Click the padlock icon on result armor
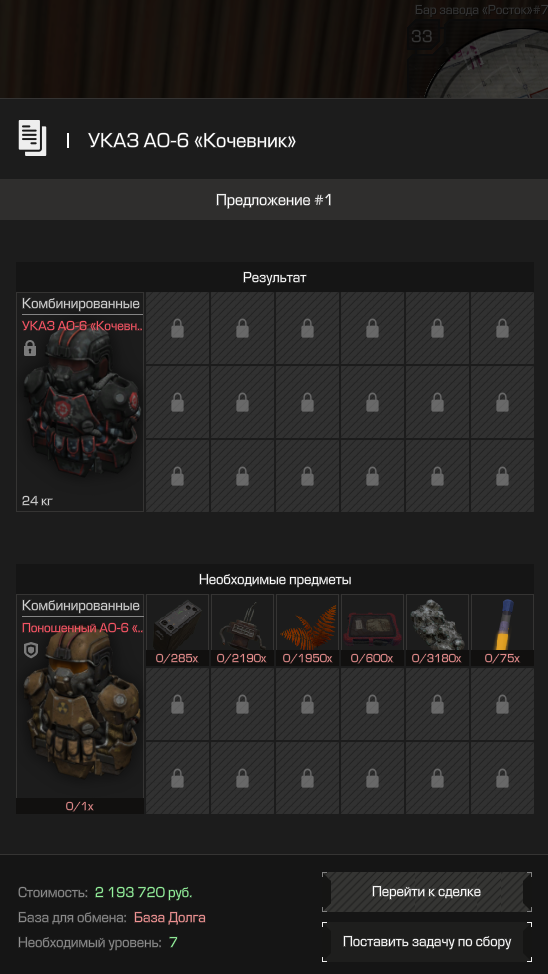548x974 pixels. pos(30,348)
